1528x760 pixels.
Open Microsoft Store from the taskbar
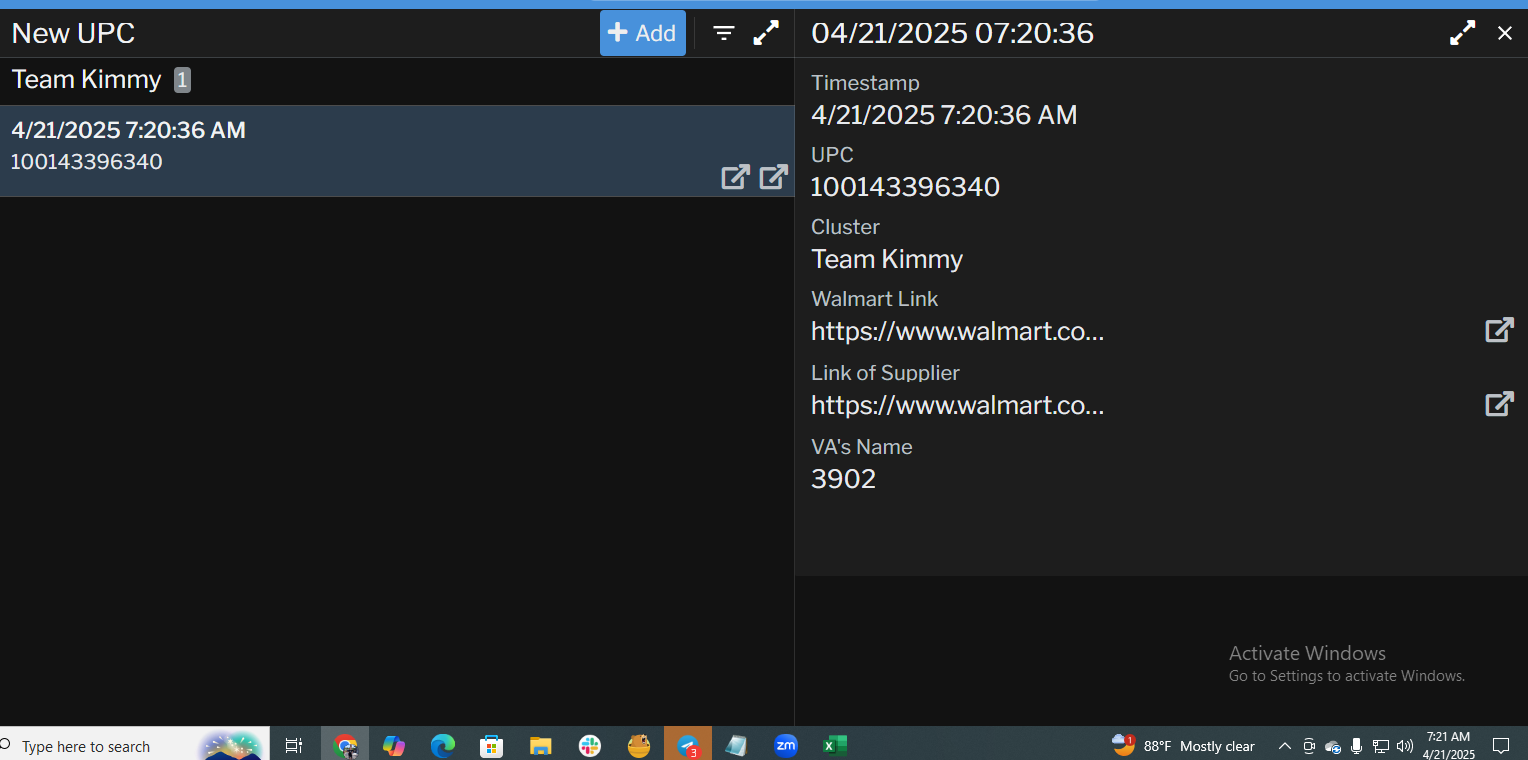click(491, 745)
